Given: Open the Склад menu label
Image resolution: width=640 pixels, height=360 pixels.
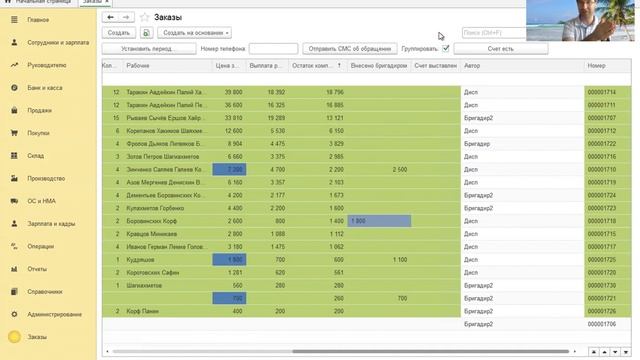Looking at the screenshot, I should point(36,156).
